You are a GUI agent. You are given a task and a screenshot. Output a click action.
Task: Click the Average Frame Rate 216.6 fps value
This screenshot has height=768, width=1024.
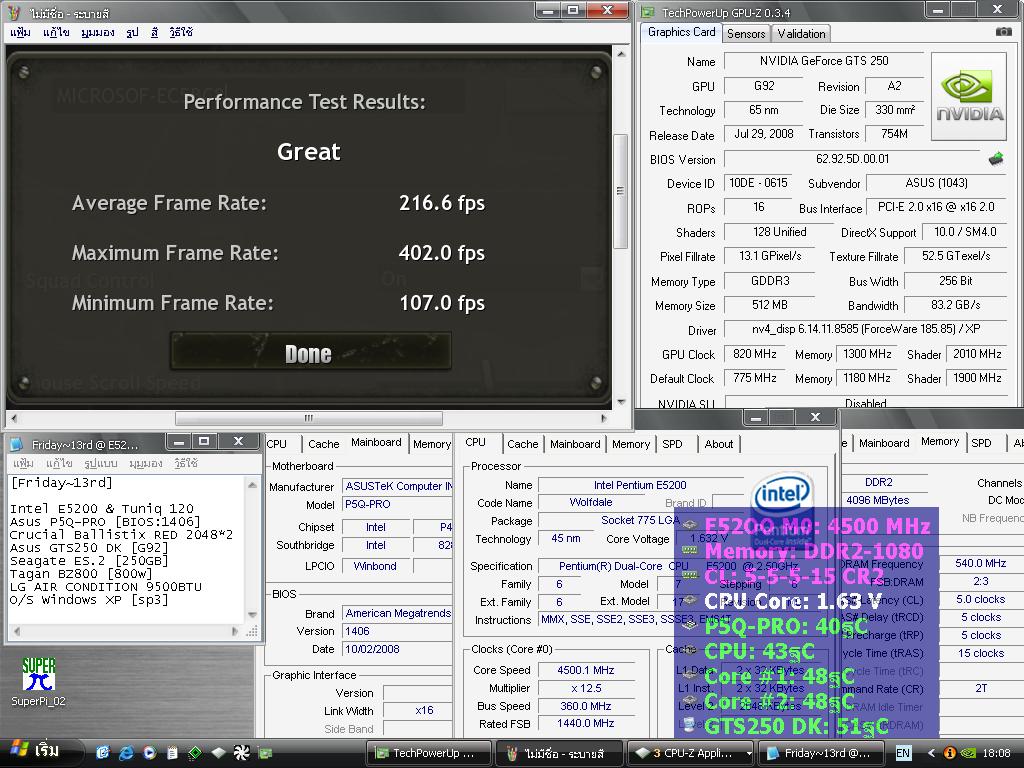[442, 203]
